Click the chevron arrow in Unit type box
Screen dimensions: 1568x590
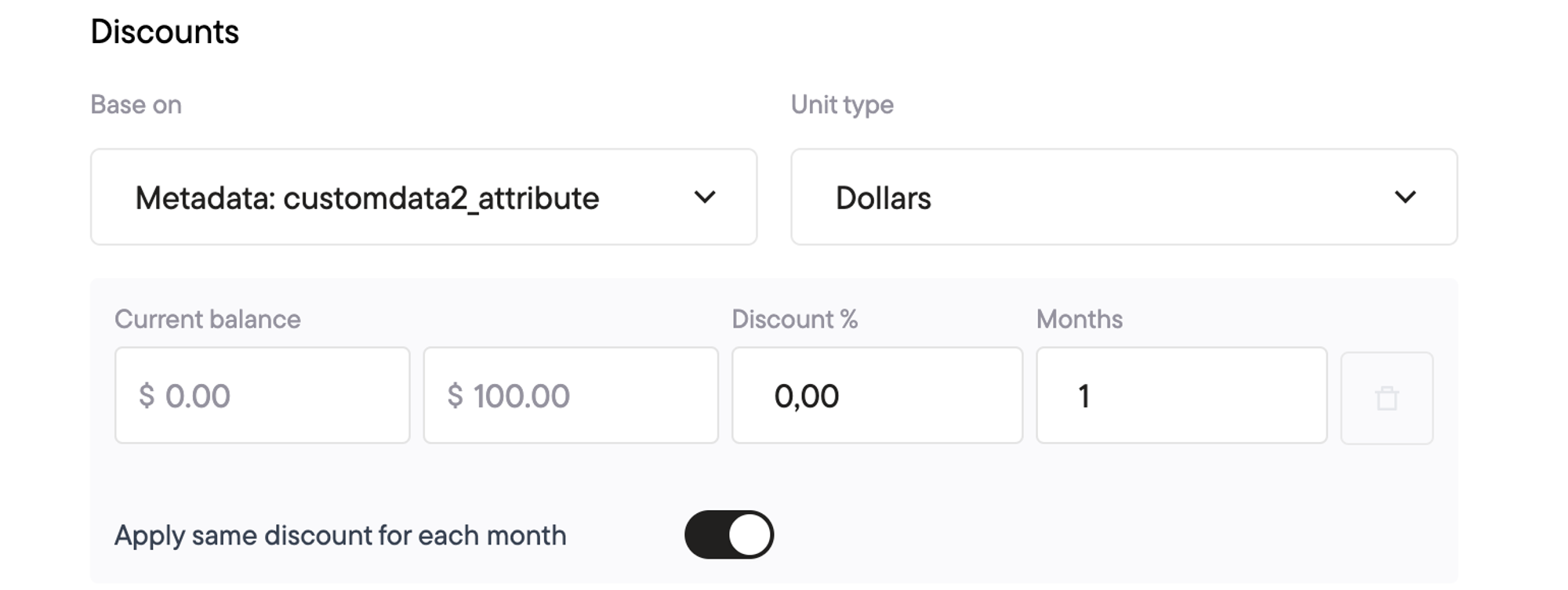click(1405, 197)
